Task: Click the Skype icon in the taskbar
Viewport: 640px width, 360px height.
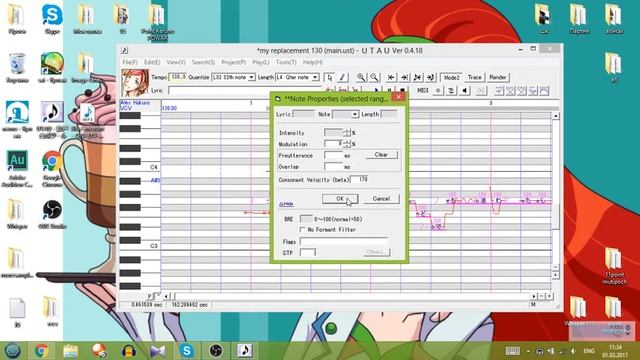Action: (x=187, y=350)
